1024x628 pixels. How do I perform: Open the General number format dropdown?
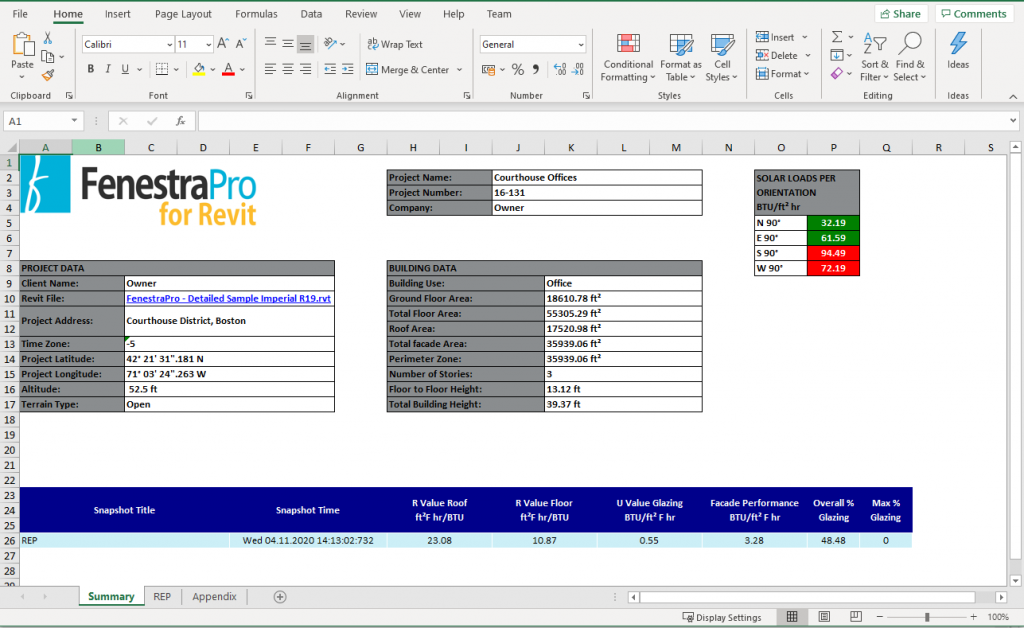pyautogui.click(x=581, y=44)
